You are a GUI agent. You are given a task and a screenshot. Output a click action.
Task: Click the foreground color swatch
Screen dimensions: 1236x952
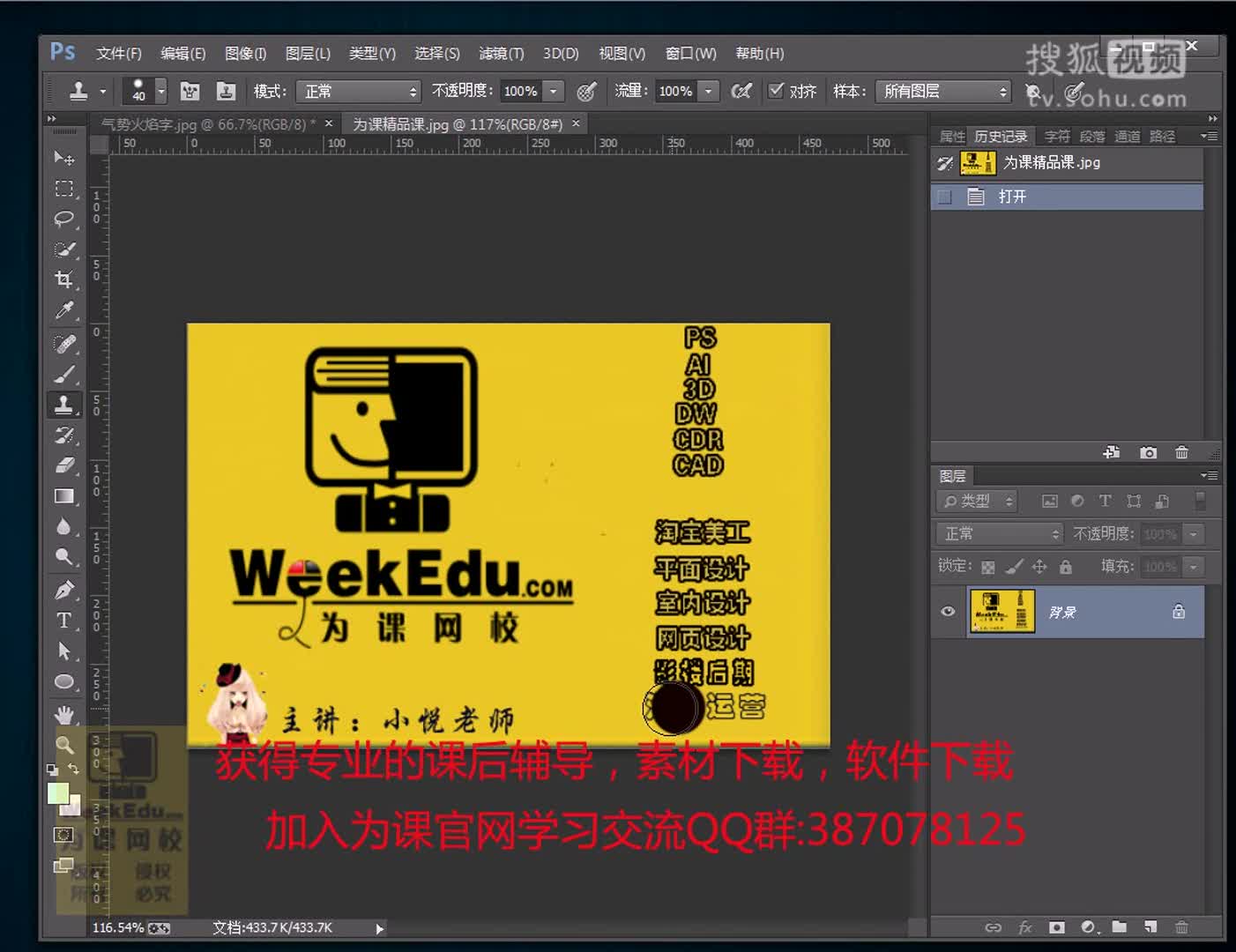coord(57,793)
